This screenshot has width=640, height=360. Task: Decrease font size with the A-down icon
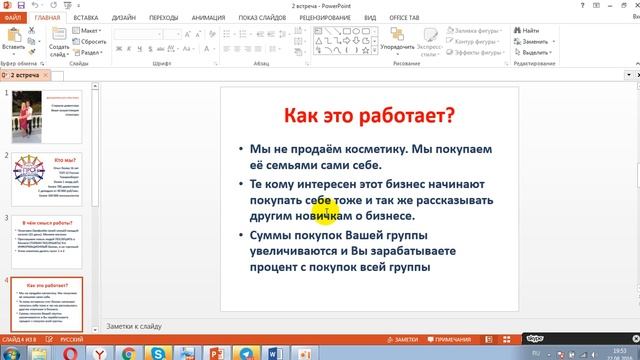(198, 34)
